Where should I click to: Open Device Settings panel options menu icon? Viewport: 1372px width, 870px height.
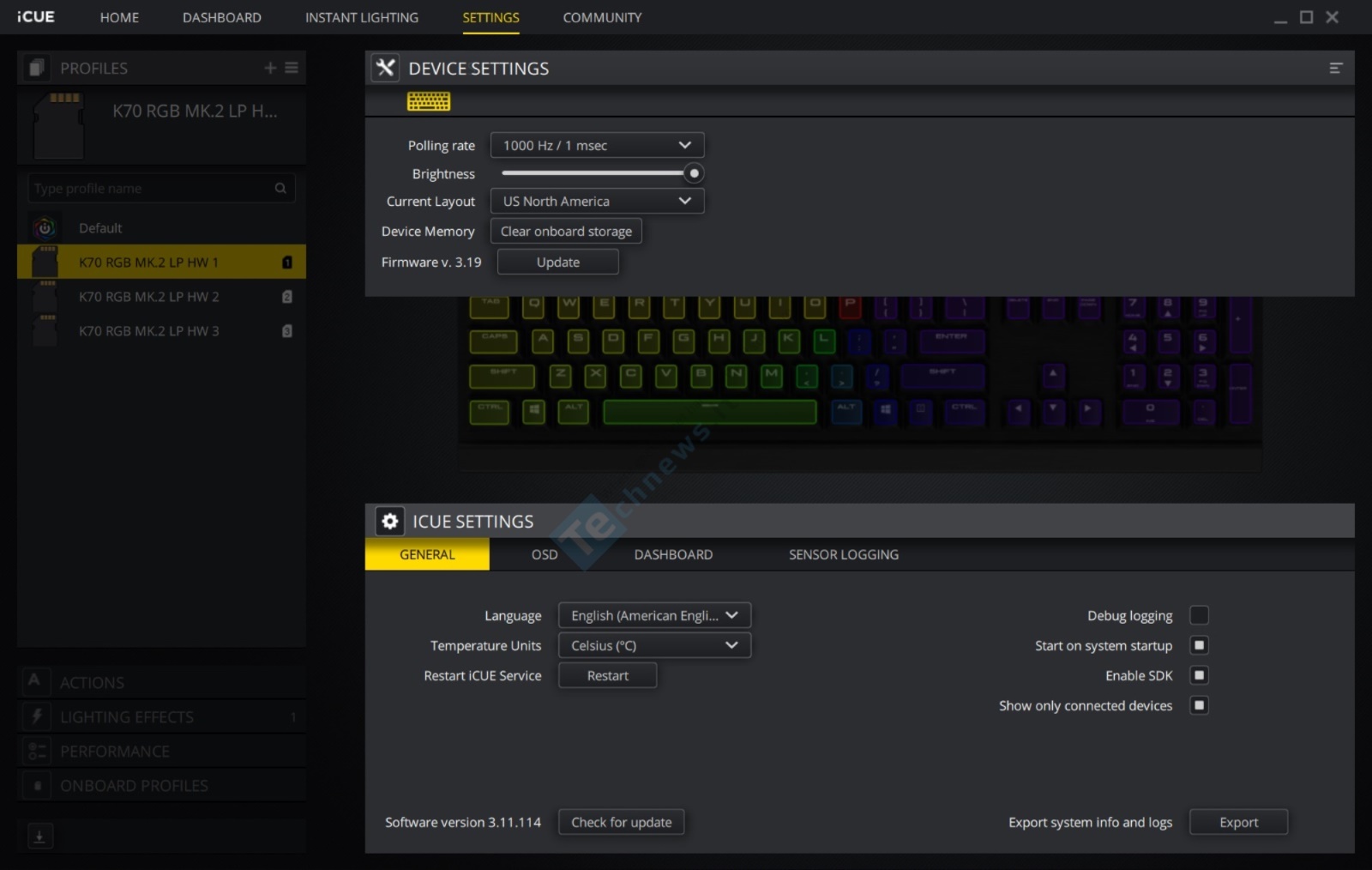[1336, 68]
